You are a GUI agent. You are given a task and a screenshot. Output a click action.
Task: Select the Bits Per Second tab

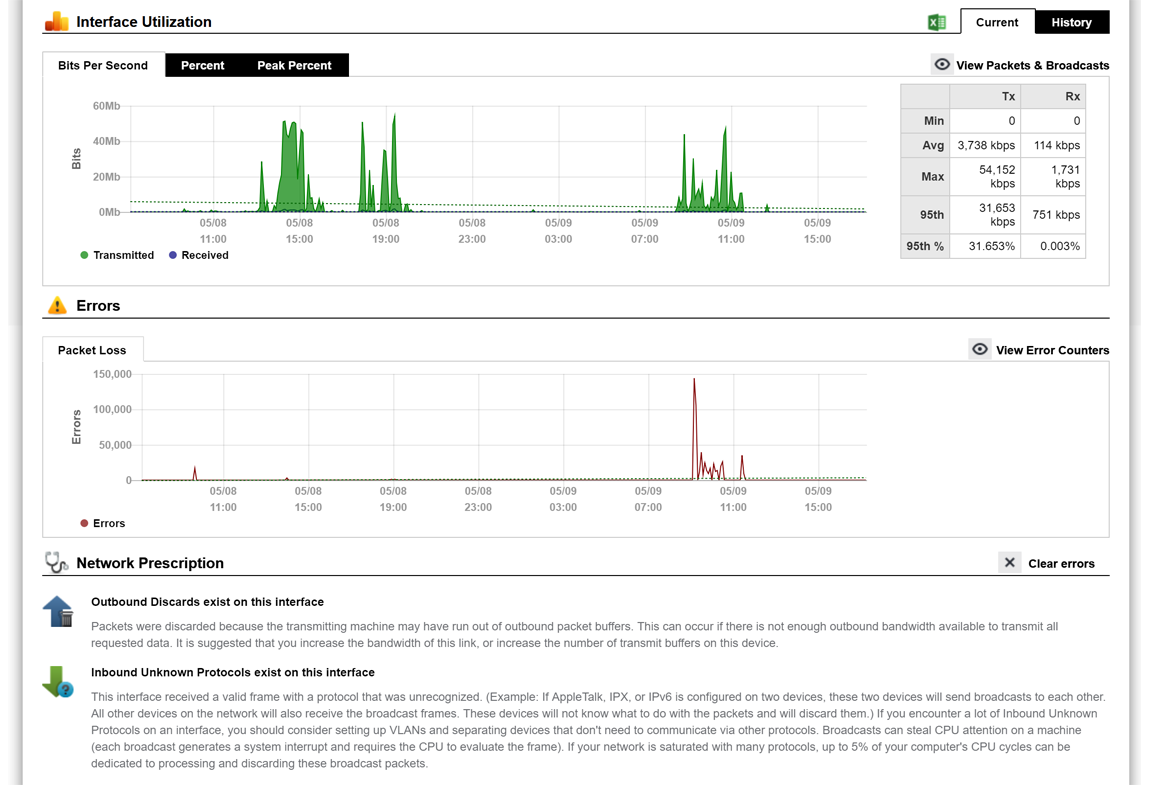103,65
